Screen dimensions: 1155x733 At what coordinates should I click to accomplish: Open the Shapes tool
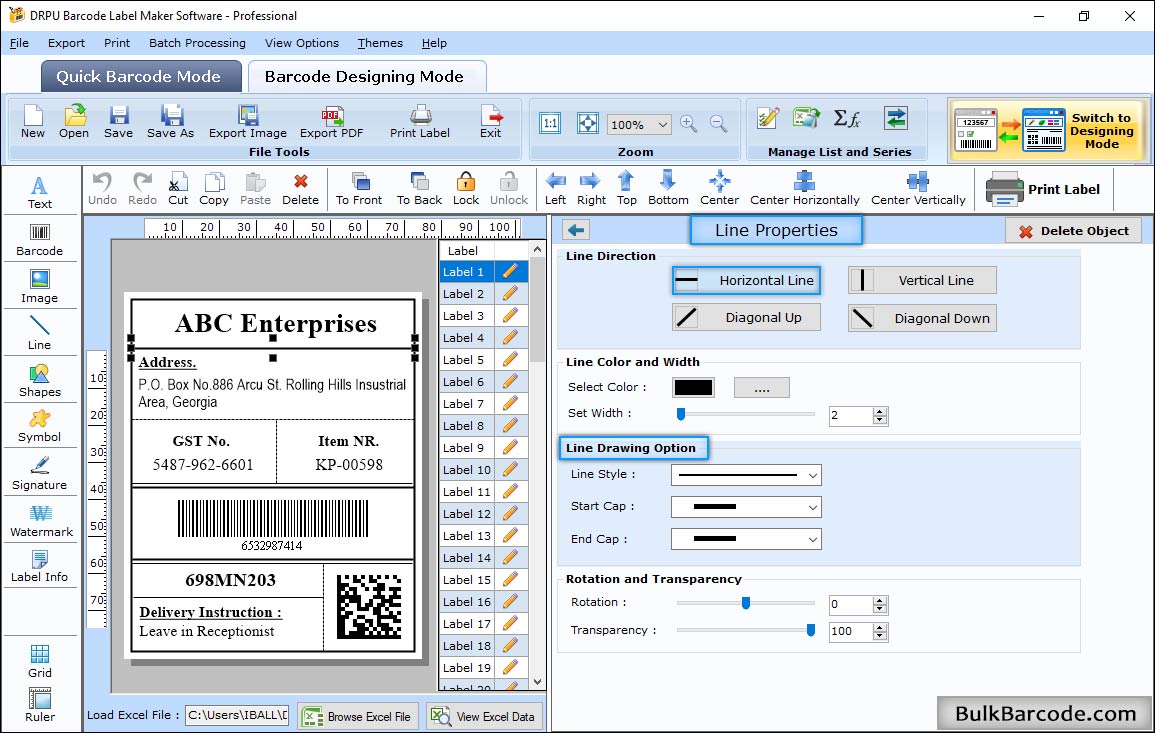tap(40, 380)
